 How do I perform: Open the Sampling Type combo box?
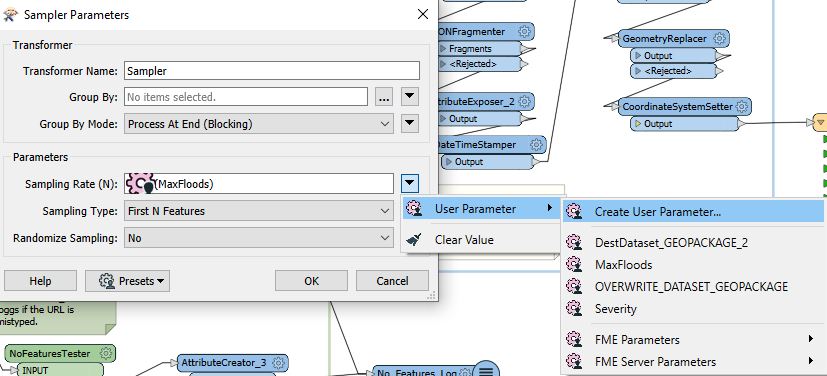259,211
